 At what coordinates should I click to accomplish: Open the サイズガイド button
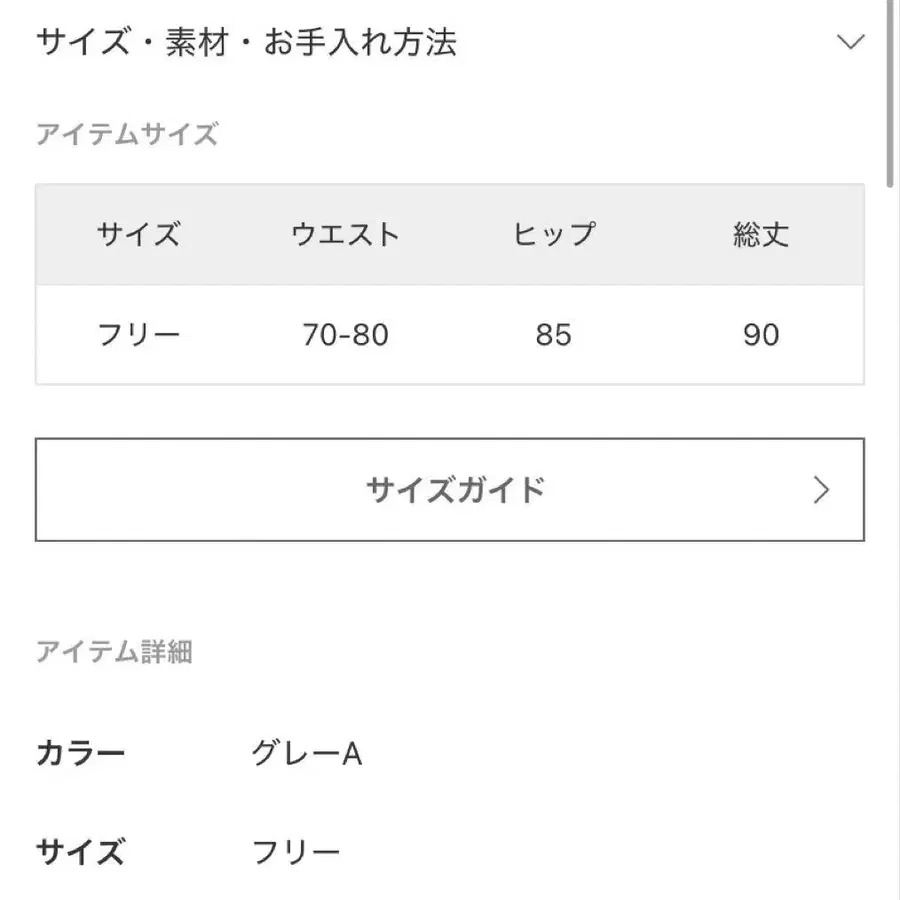tap(450, 490)
